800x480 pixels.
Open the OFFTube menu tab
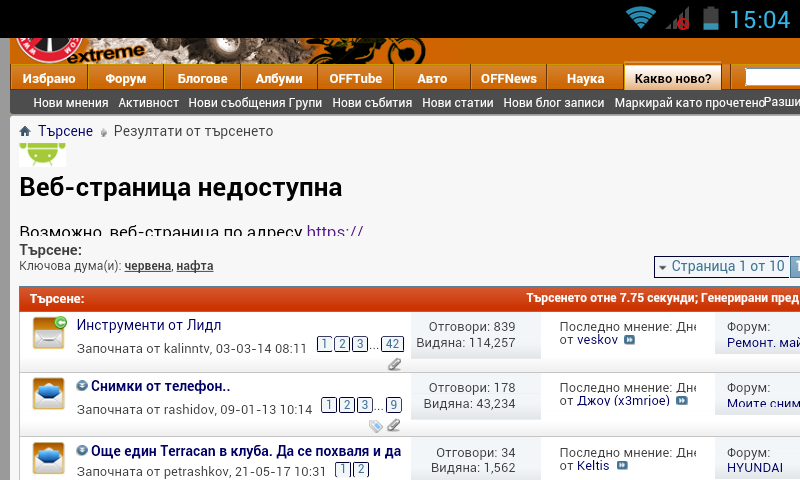[x=356, y=78]
